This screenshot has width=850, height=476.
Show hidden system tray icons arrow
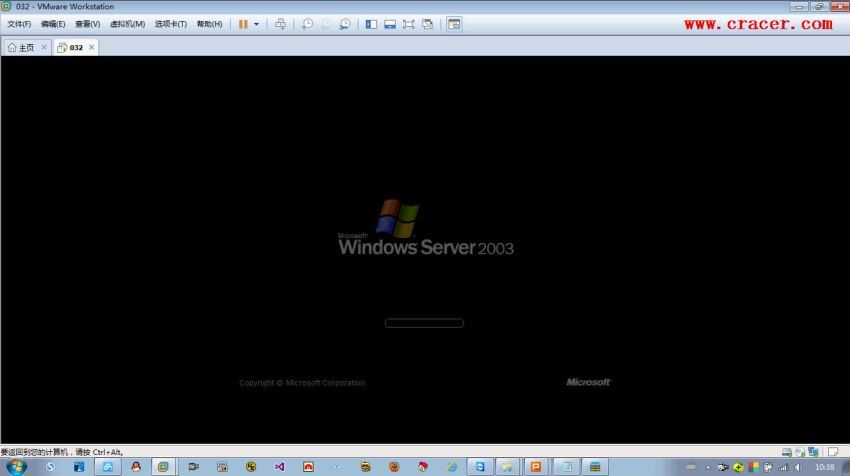coord(707,467)
